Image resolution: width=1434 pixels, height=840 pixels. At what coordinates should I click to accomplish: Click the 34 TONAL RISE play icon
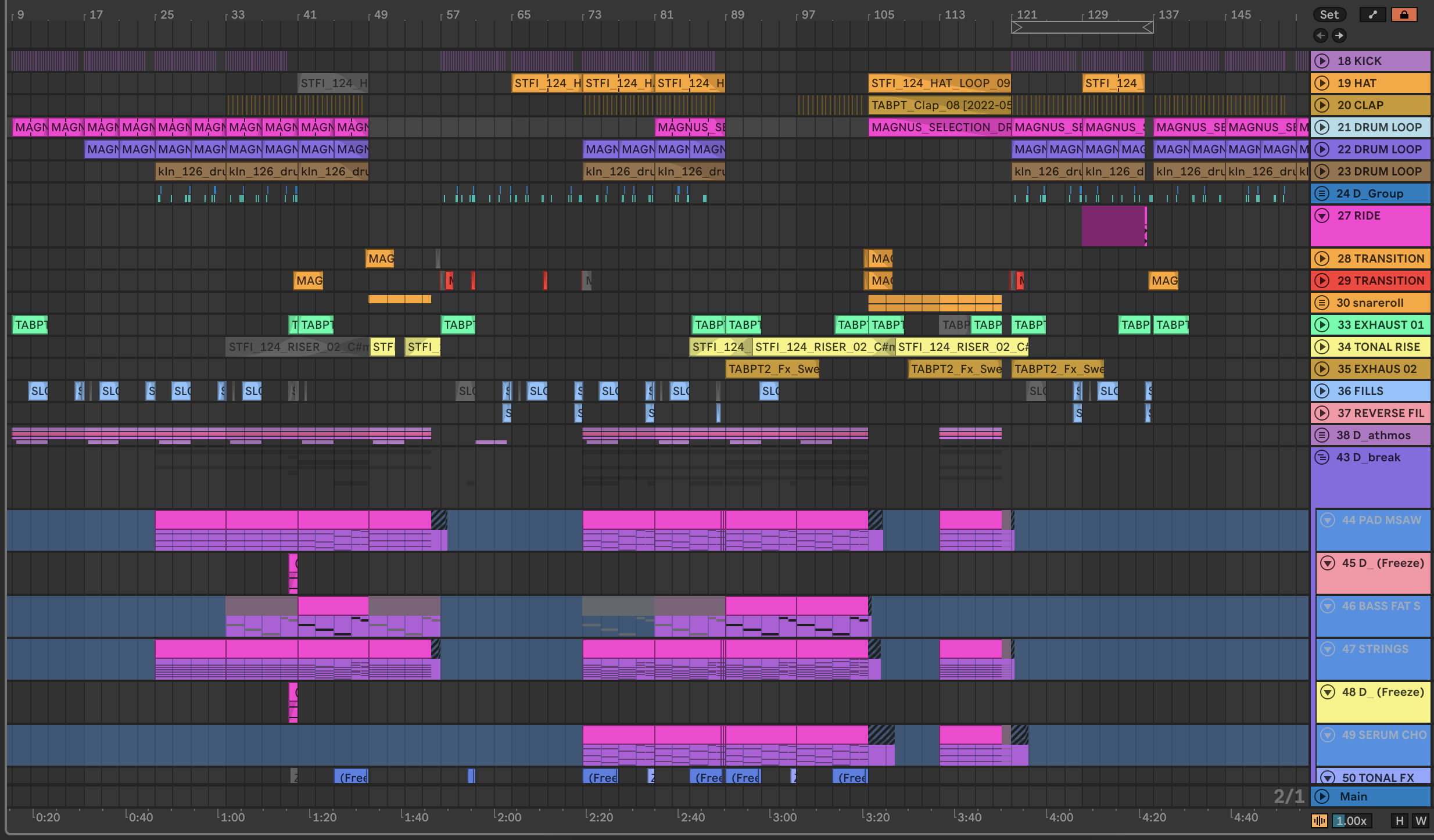click(1322, 347)
